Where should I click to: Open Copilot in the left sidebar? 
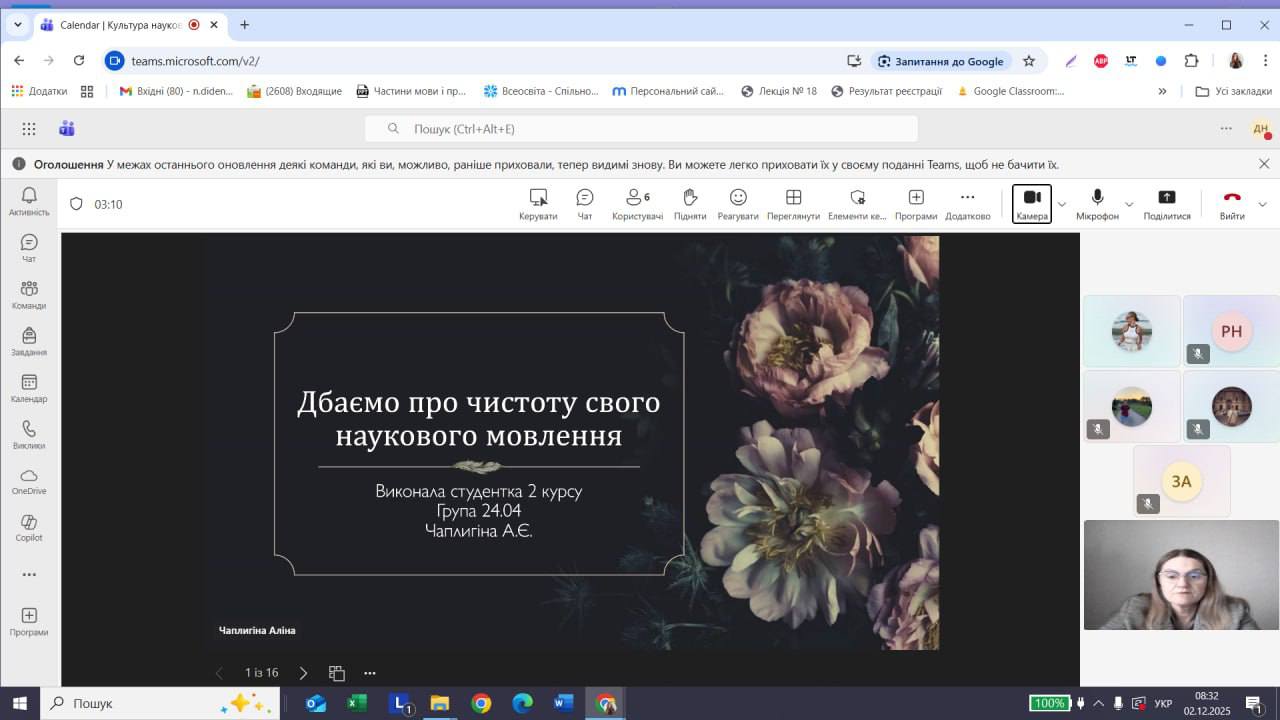[x=29, y=527]
